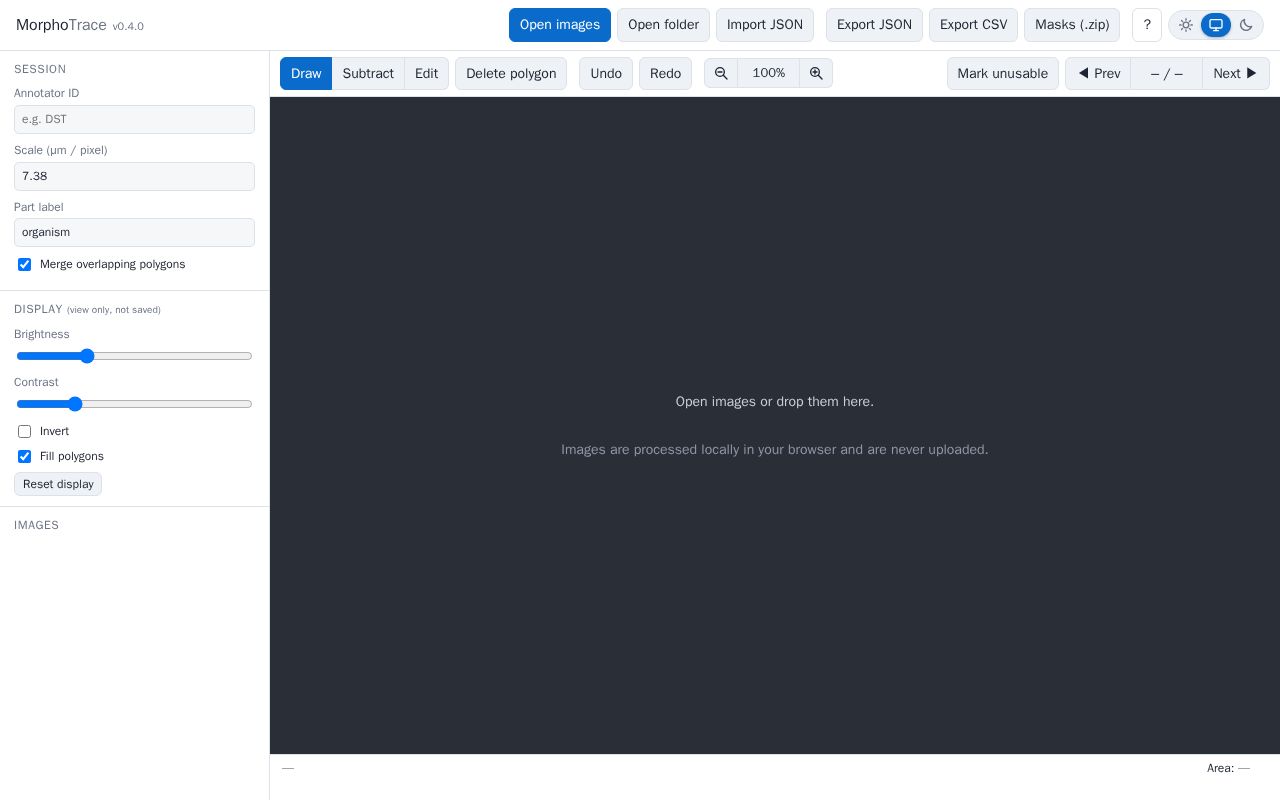Switch to Subtract mode
Viewport: 1280px width, 800px height.
coord(368,73)
